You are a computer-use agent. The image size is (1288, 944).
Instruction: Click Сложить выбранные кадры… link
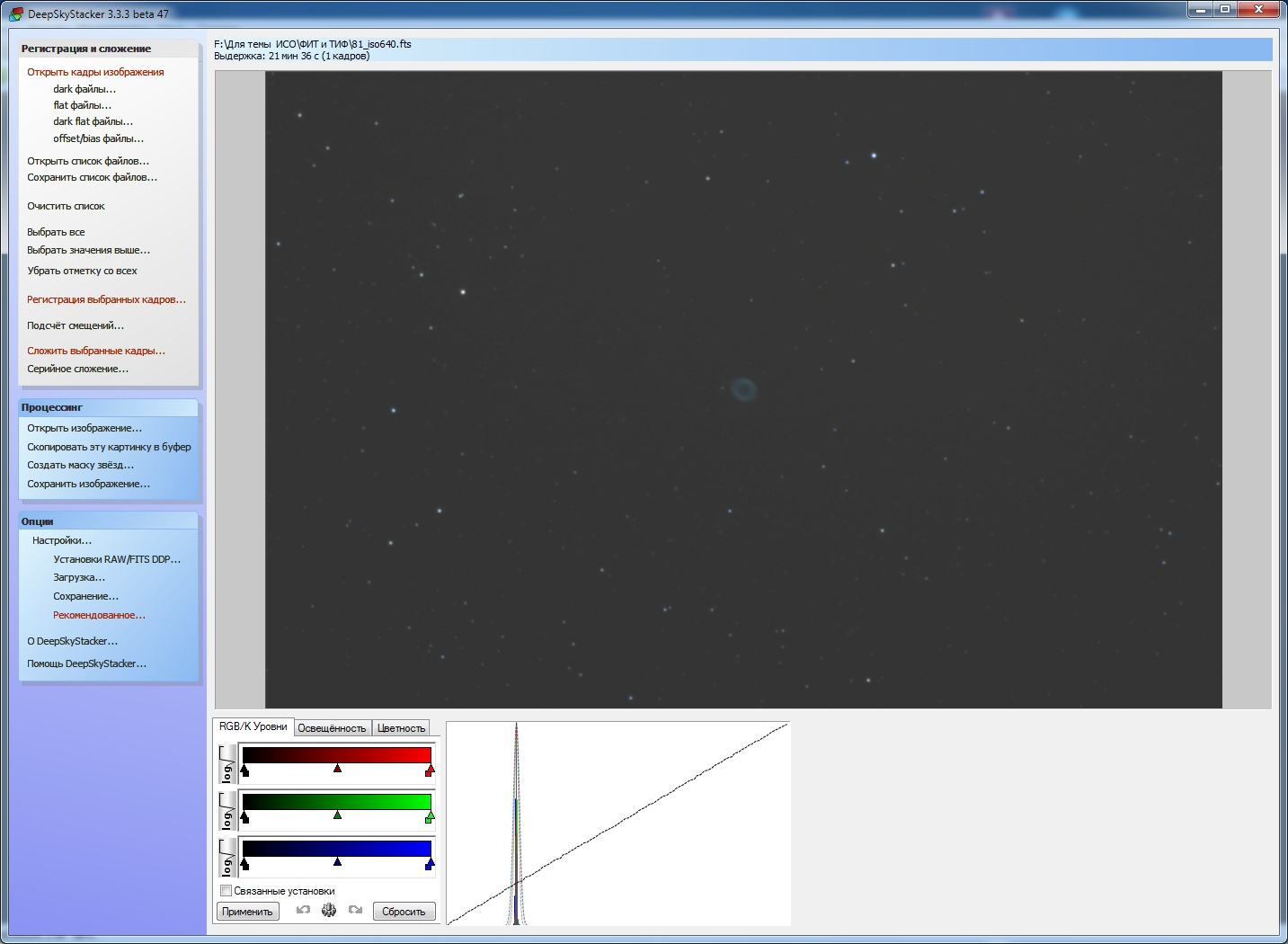(96, 351)
